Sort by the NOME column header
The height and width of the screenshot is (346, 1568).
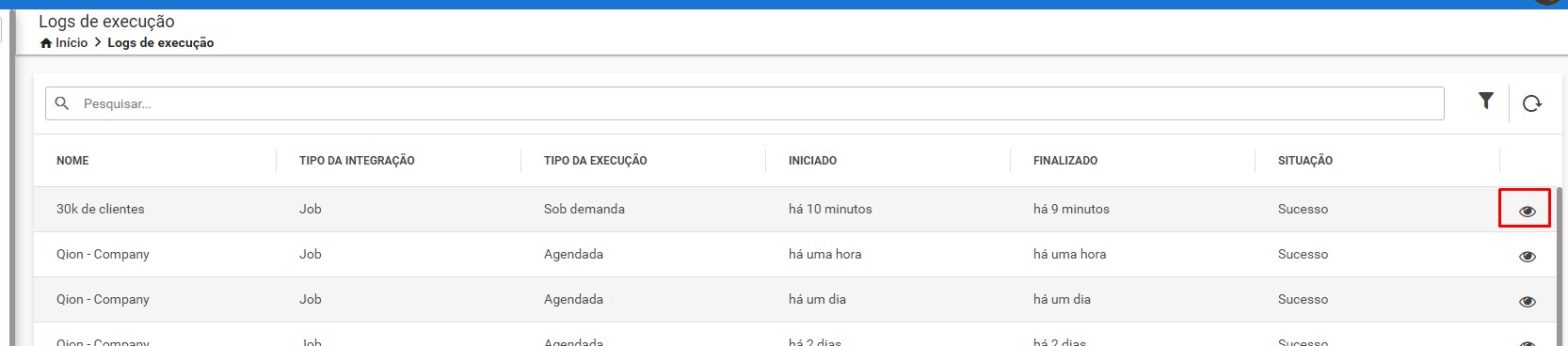(x=72, y=161)
